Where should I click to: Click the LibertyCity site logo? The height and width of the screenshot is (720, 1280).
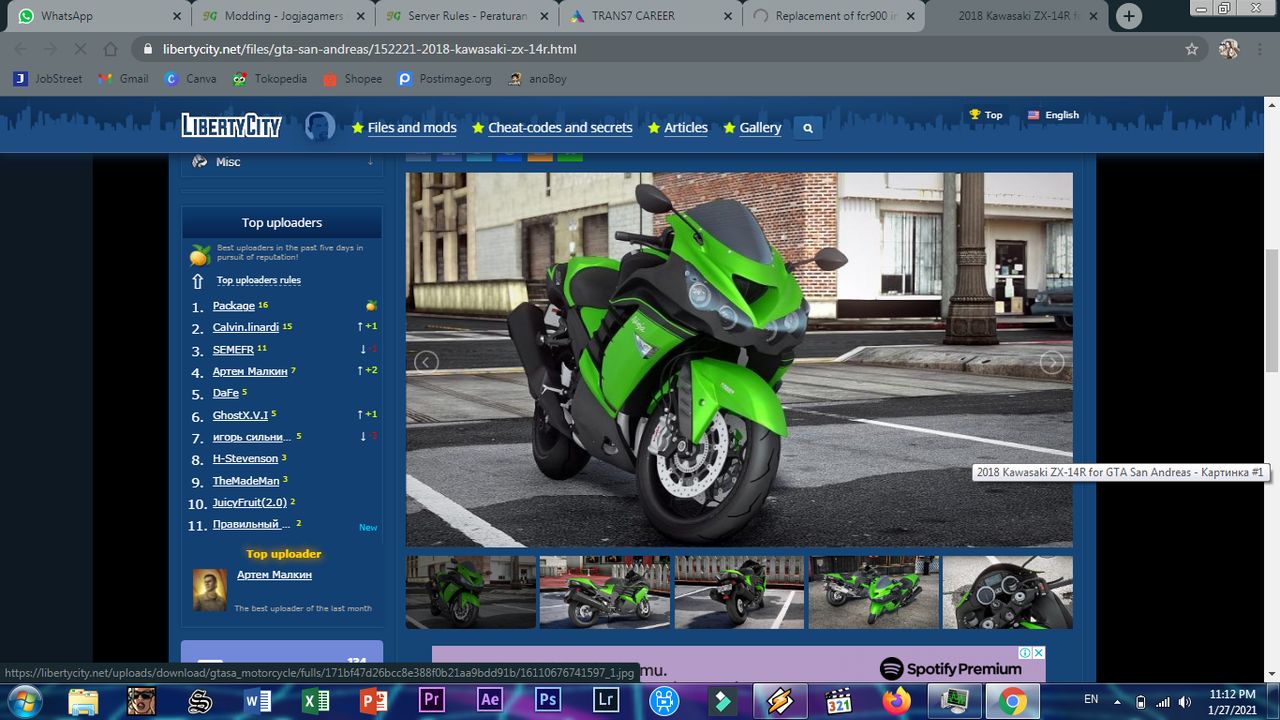coord(231,126)
